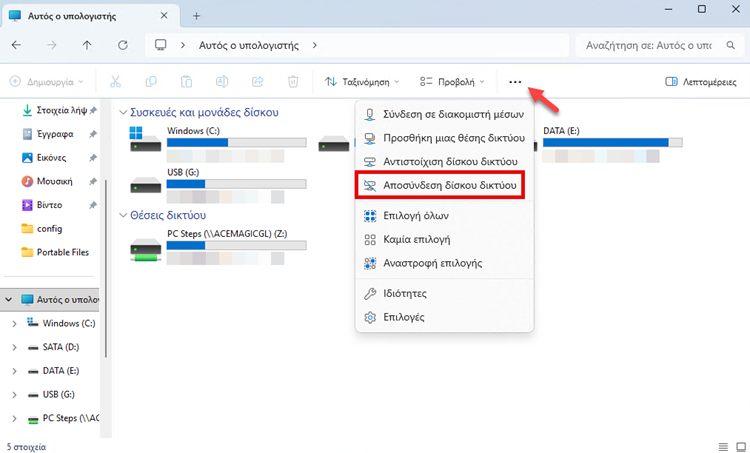Image resolution: width=750 pixels, height=453 pixels.
Task: Toggle the Λεπτομέρειες details pane
Action: (x=702, y=82)
